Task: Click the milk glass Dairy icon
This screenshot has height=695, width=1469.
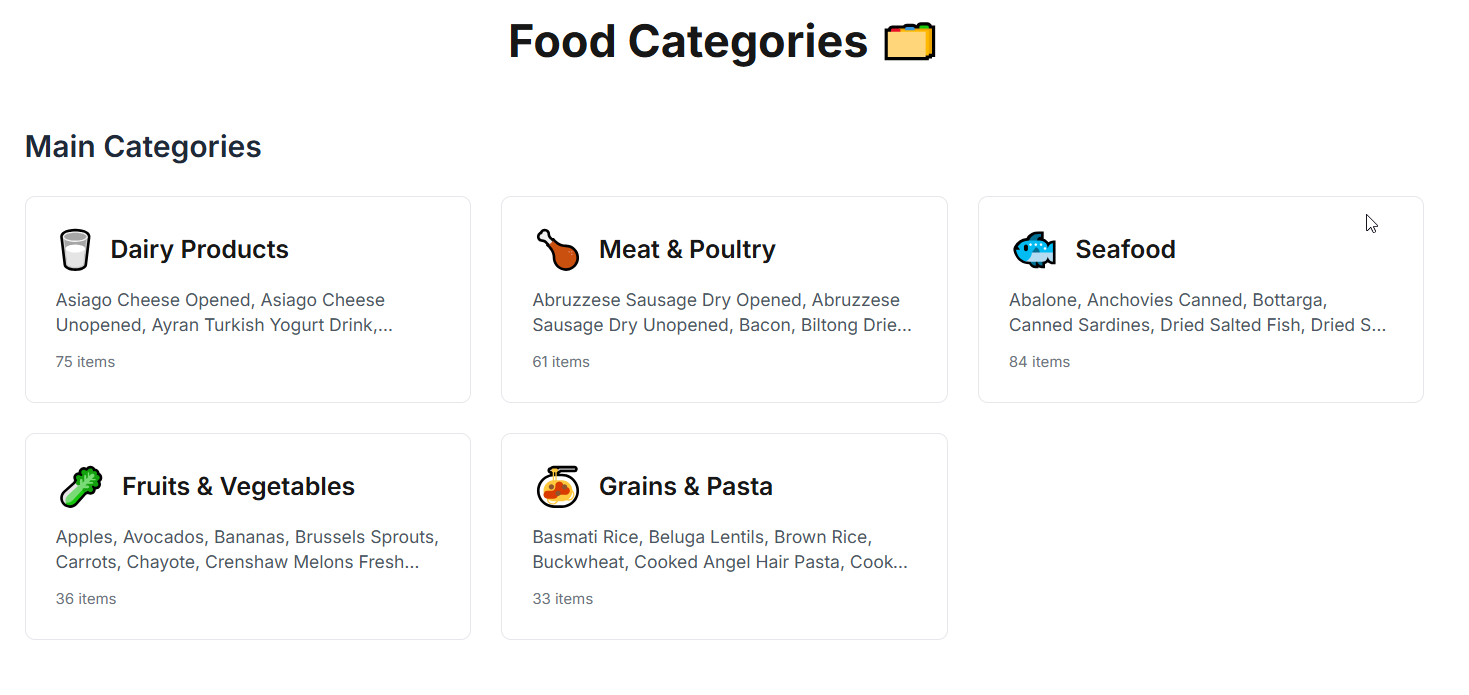Action: (74, 249)
